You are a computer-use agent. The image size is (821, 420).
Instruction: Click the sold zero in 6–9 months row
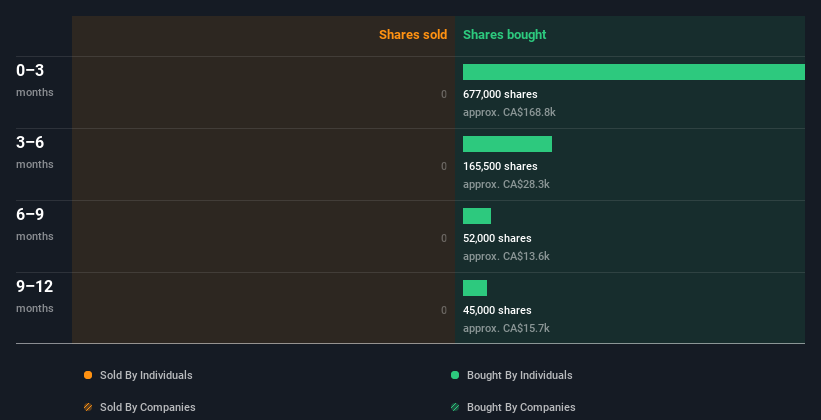click(x=444, y=238)
